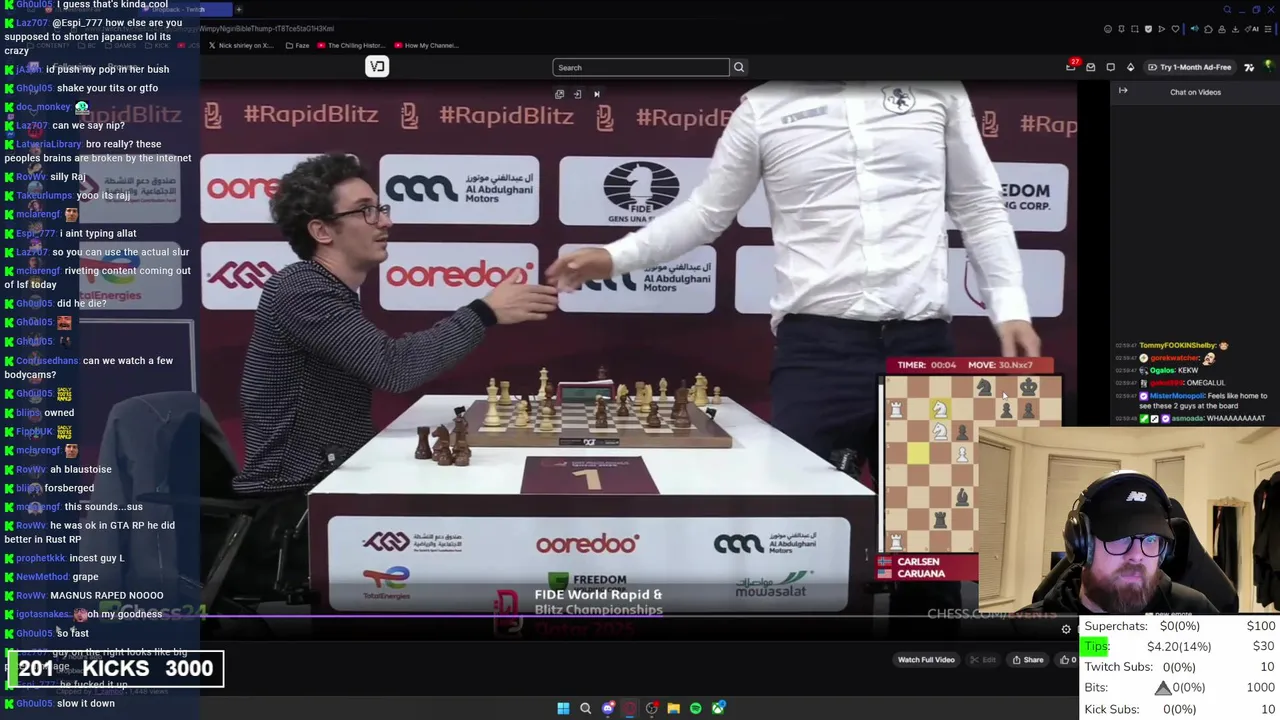The image size is (1280, 720).
Task: Click Try 1-Month Ad-Free button
Action: click(x=1189, y=67)
